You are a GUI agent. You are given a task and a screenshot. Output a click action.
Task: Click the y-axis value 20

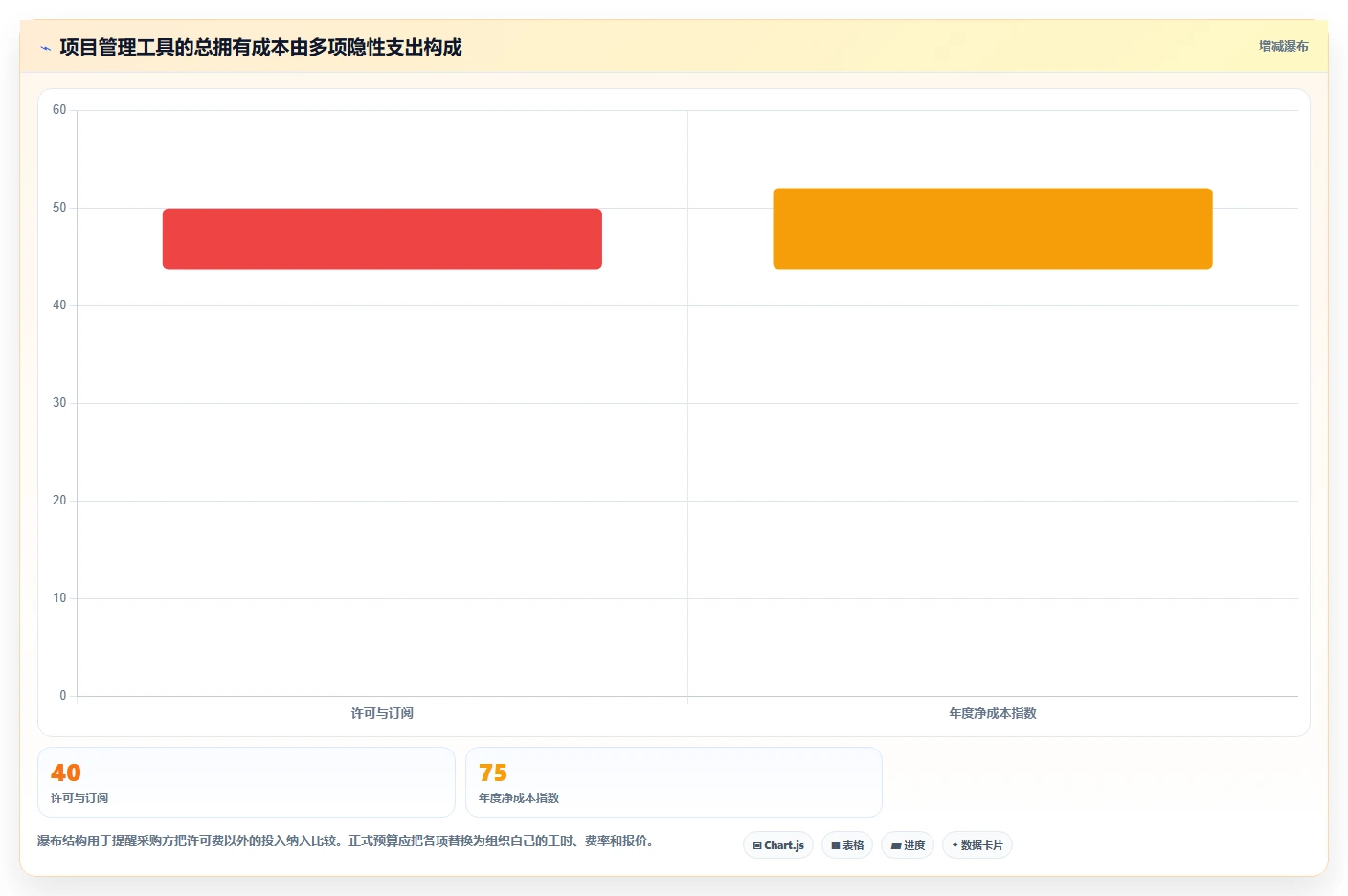tap(59, 501)
